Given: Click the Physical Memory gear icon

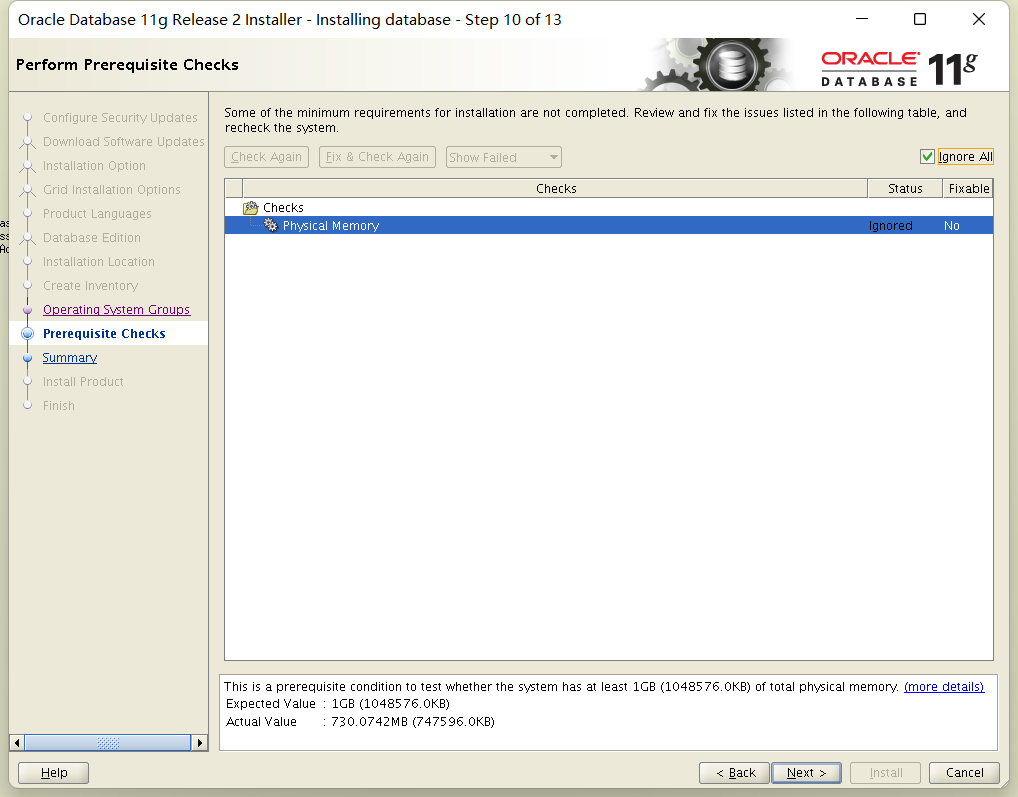Looking at the screenshot, I should 270,225.
